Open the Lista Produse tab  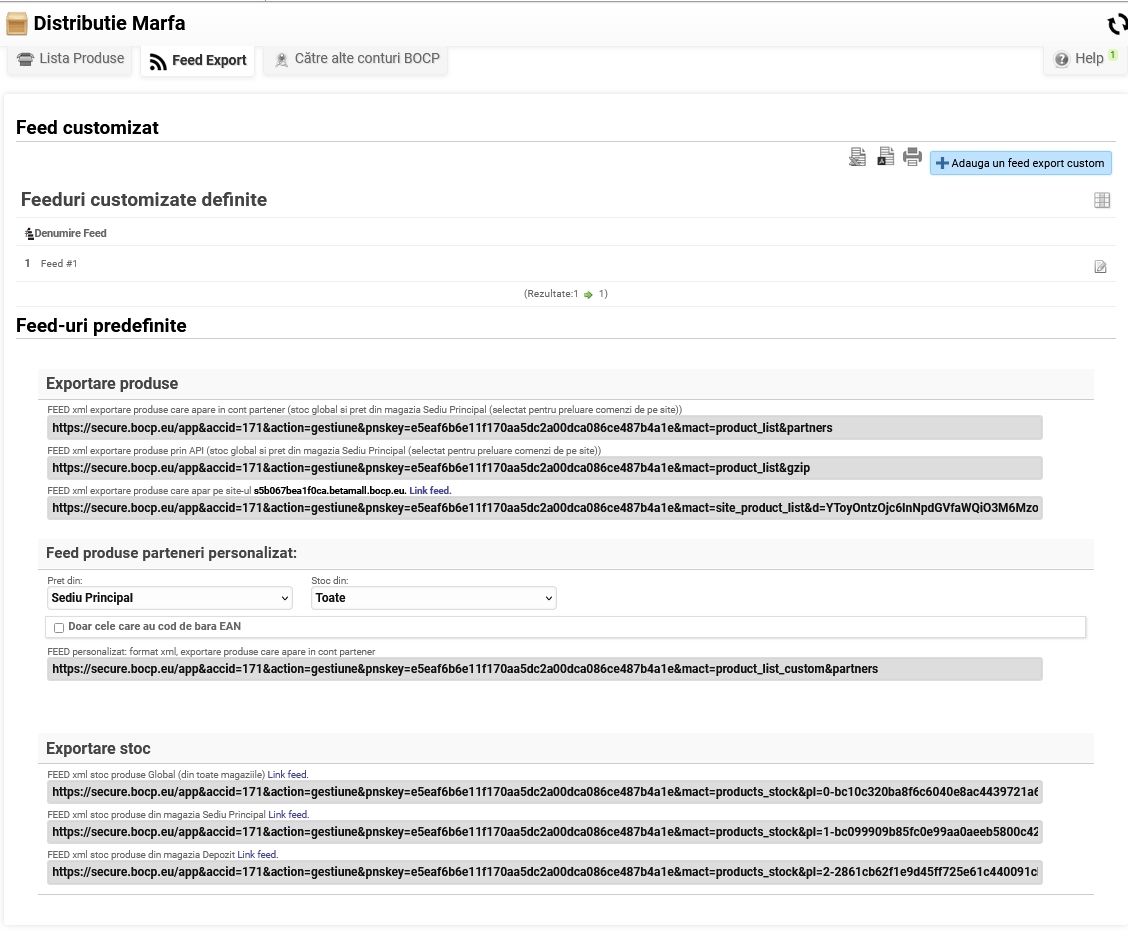[x=71, y=59]
